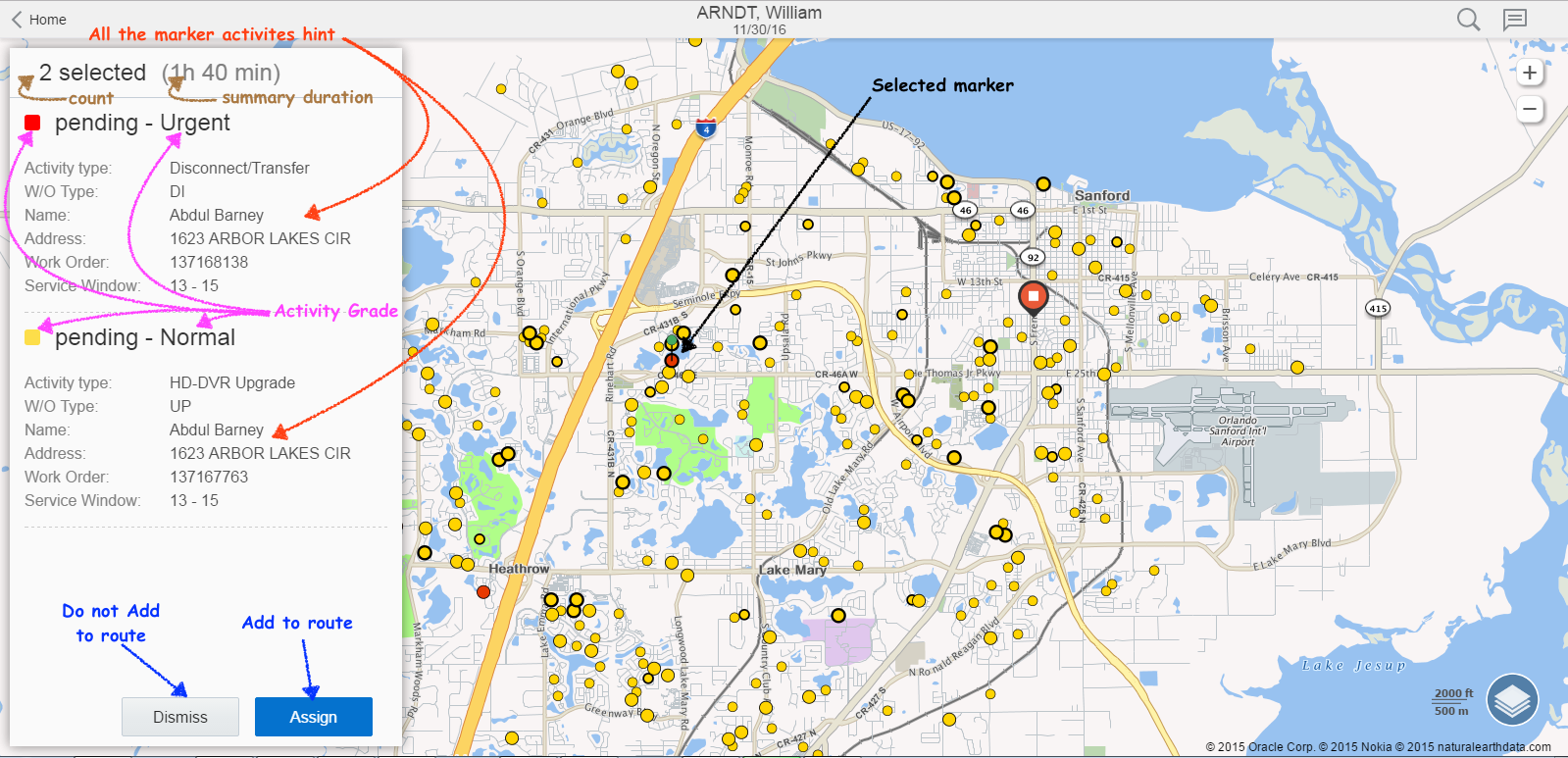
Task: Click the 'HD-DVR Upgrade' activity type value
Action: [232, 382]
